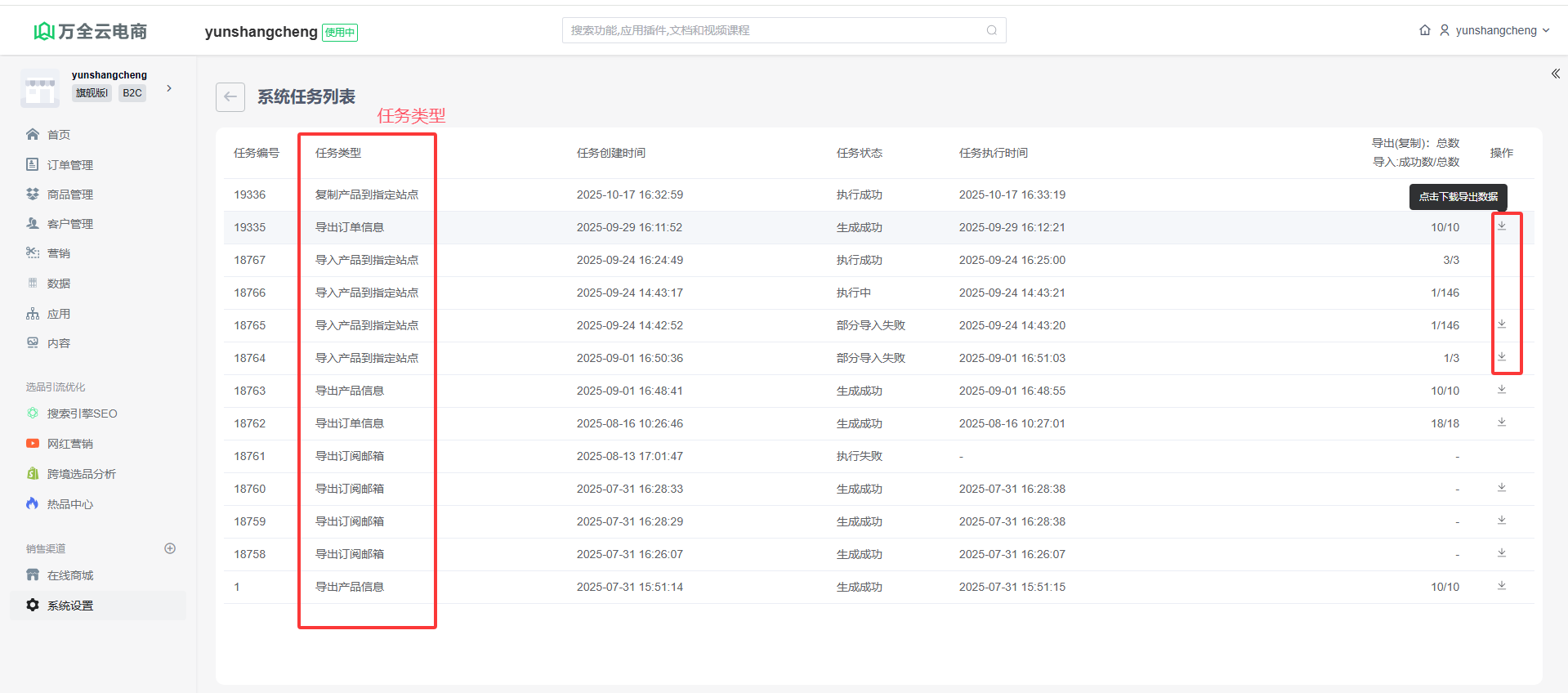Add a sales channel with plus icon
The width and height of the screenshot is (1568, 693).
click(x=170, y=548)
